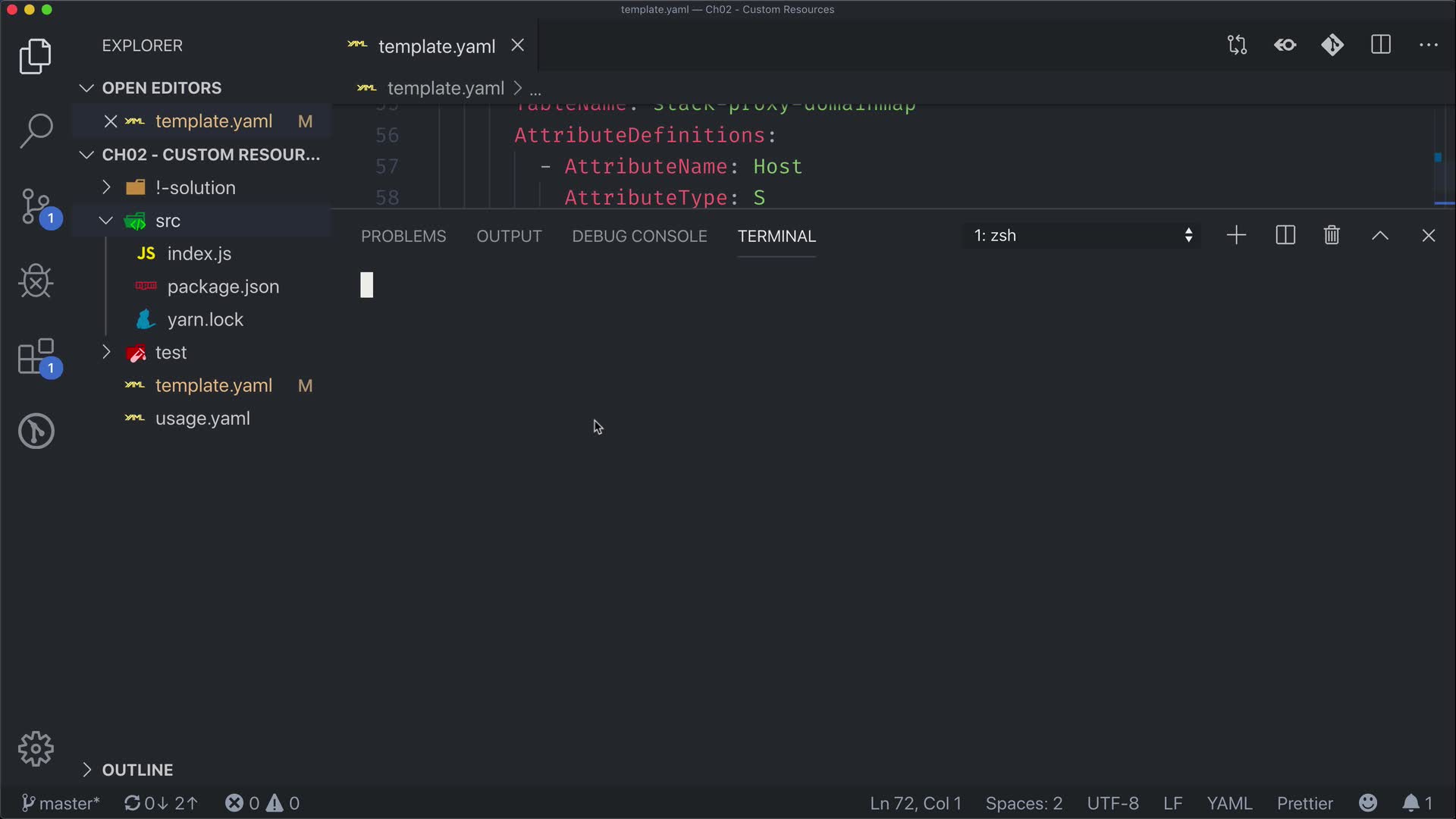The width and height of the screenshot is (1456, 819).
Task: Click Split Editor Right icon
Action: pos(1381,45)
